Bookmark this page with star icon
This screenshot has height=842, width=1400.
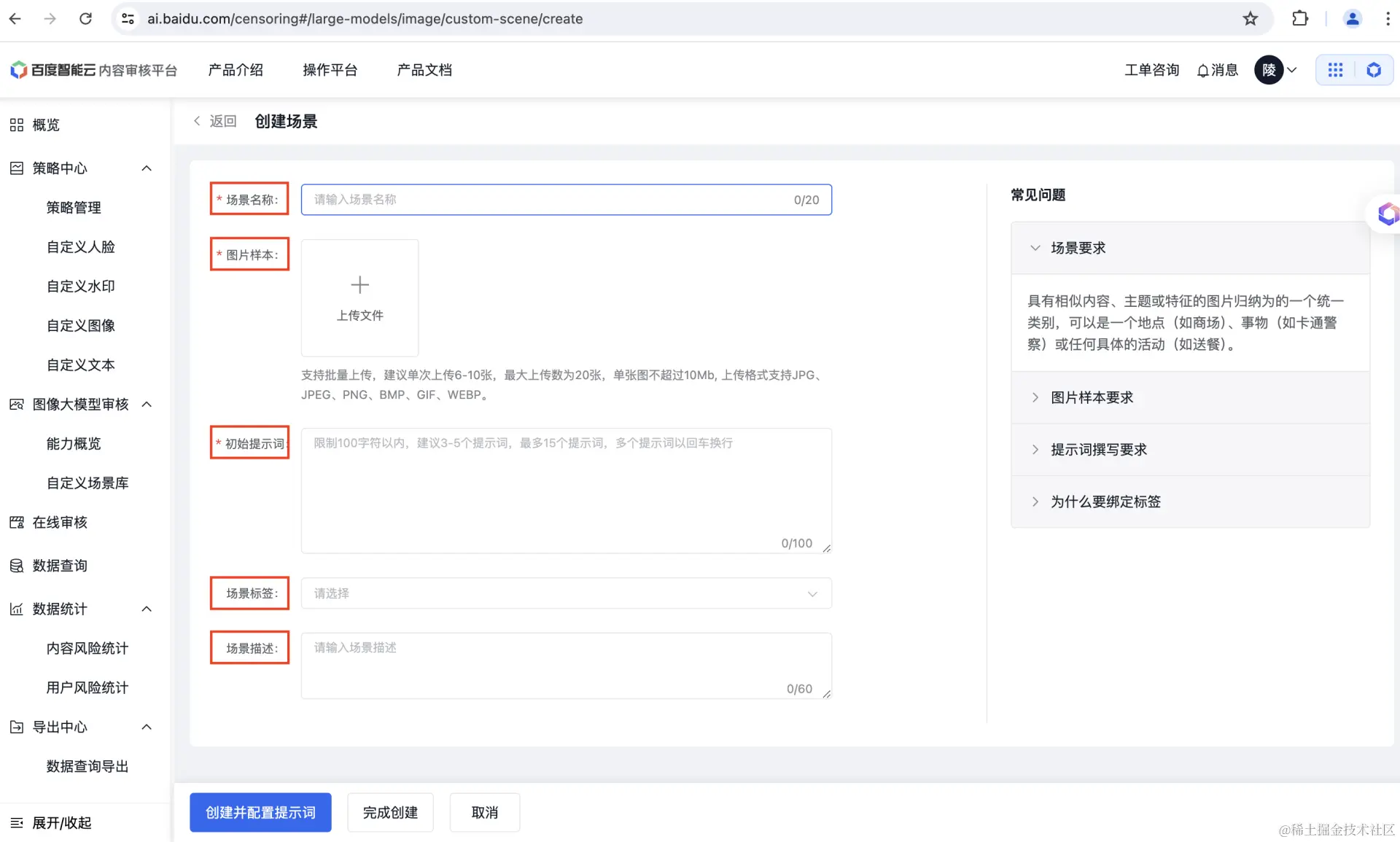click(x=1251, y=19)
